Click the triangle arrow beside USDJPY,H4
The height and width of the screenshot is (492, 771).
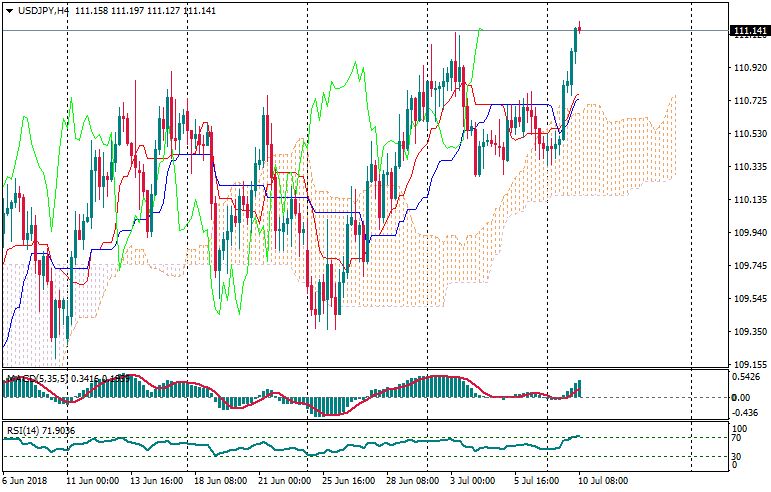pos(9,10)
